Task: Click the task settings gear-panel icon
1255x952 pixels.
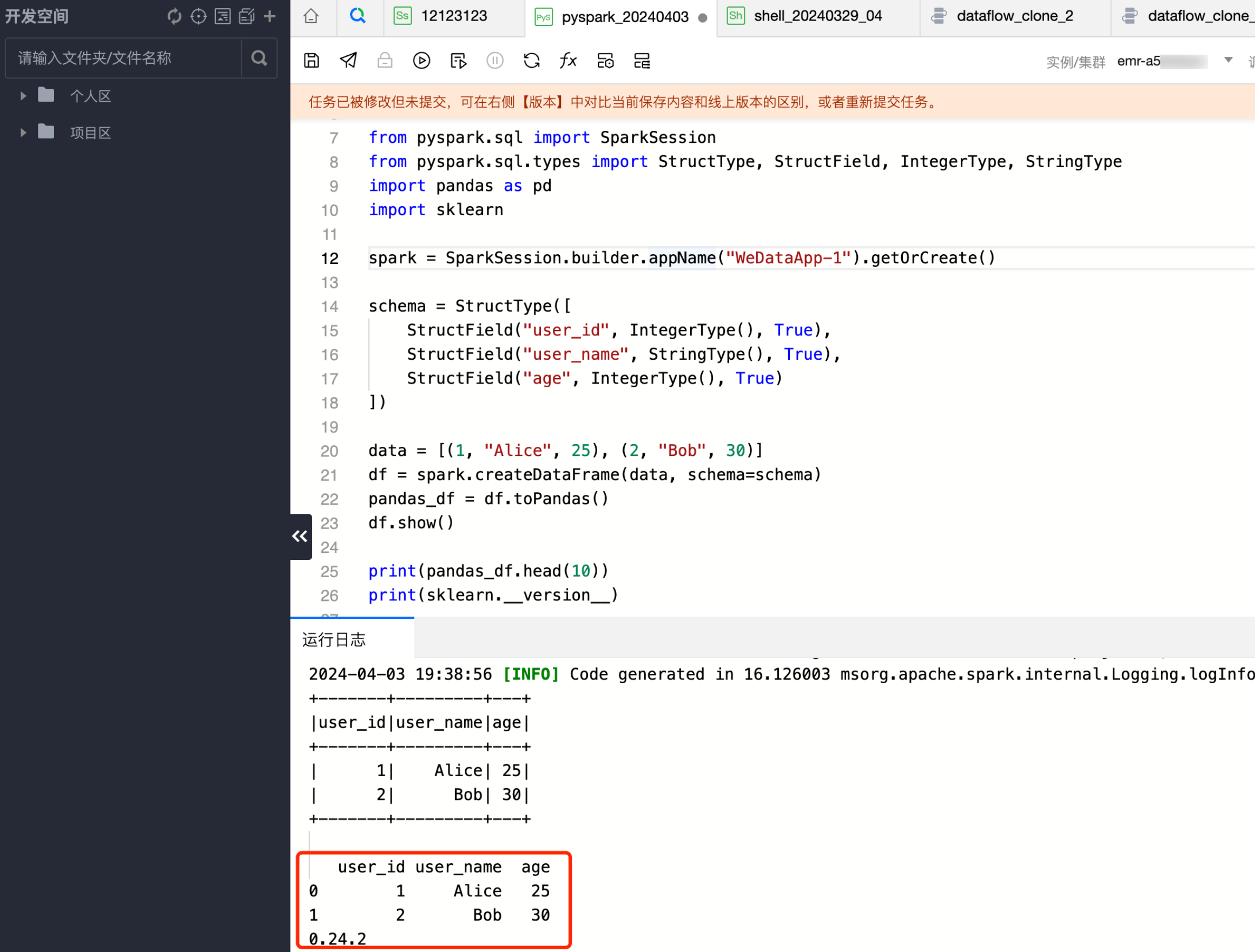Action: pos(605,61)
